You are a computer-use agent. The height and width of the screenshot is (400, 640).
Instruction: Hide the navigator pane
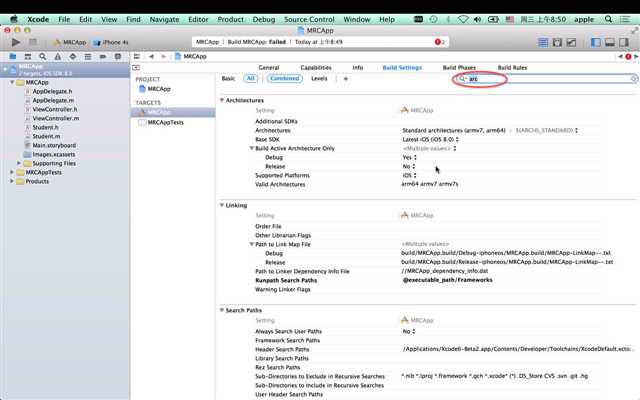[x=596, y=42]
